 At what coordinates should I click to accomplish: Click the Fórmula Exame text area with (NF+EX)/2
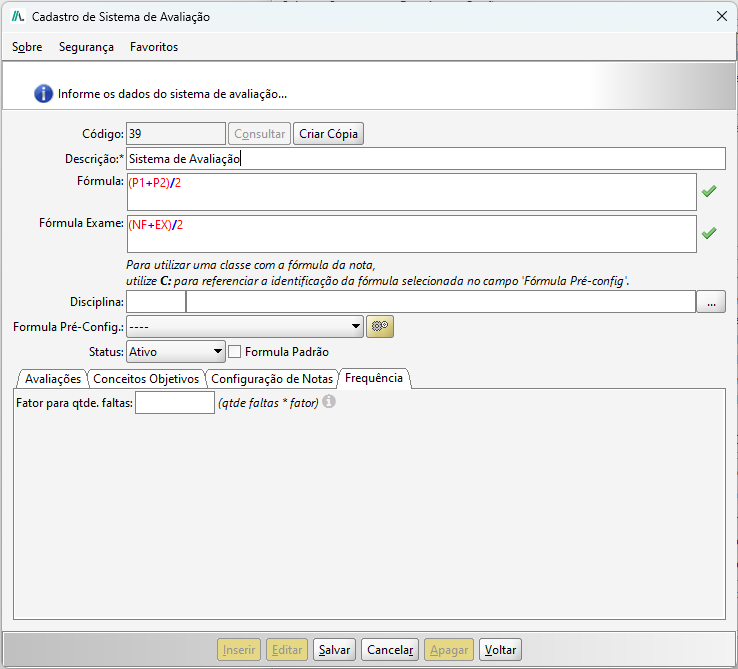point(412,234)
